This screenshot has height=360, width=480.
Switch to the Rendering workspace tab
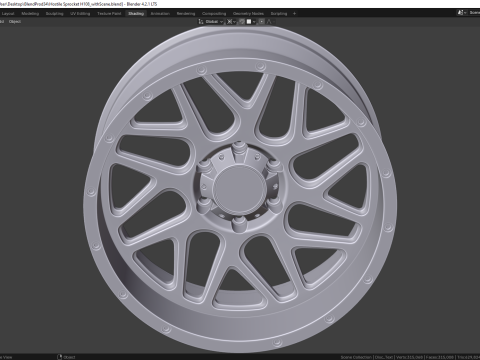pos(186,14)
